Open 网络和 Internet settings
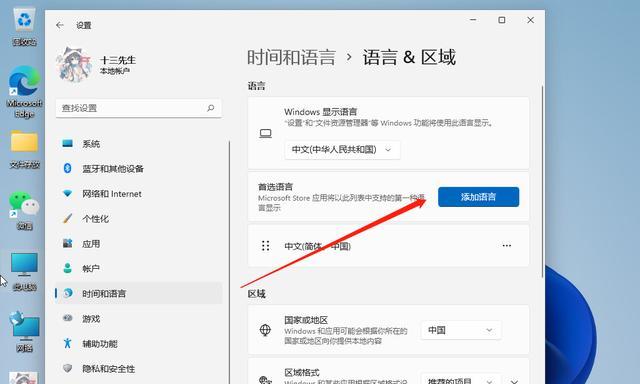 coord(139,194)
